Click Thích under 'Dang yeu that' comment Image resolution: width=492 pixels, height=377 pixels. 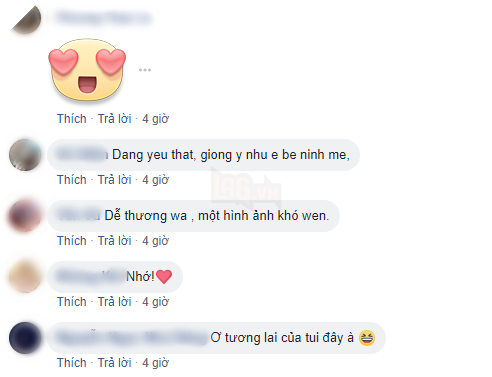[x=72, y=180]
